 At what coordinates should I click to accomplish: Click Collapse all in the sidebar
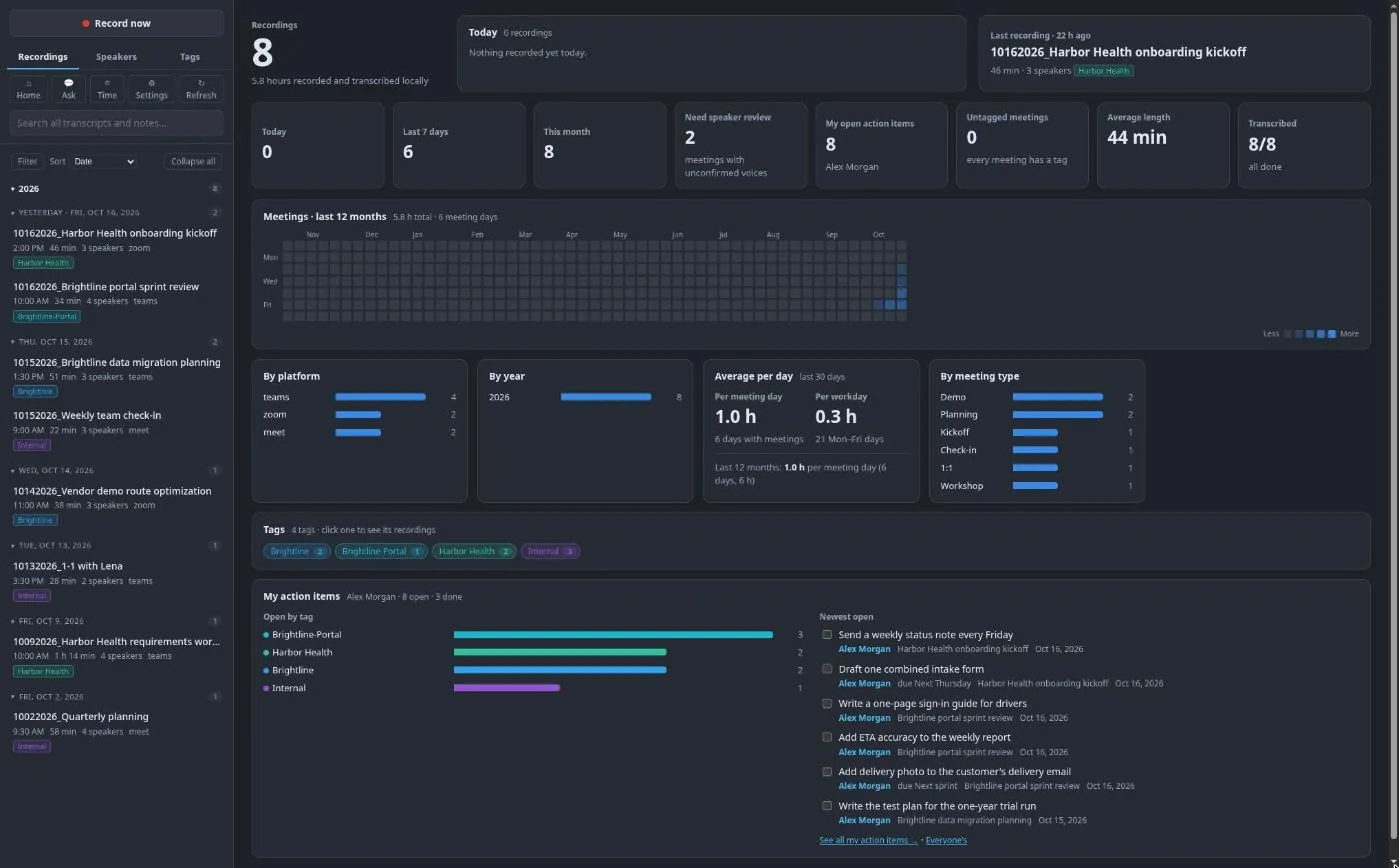pos(193,161)
